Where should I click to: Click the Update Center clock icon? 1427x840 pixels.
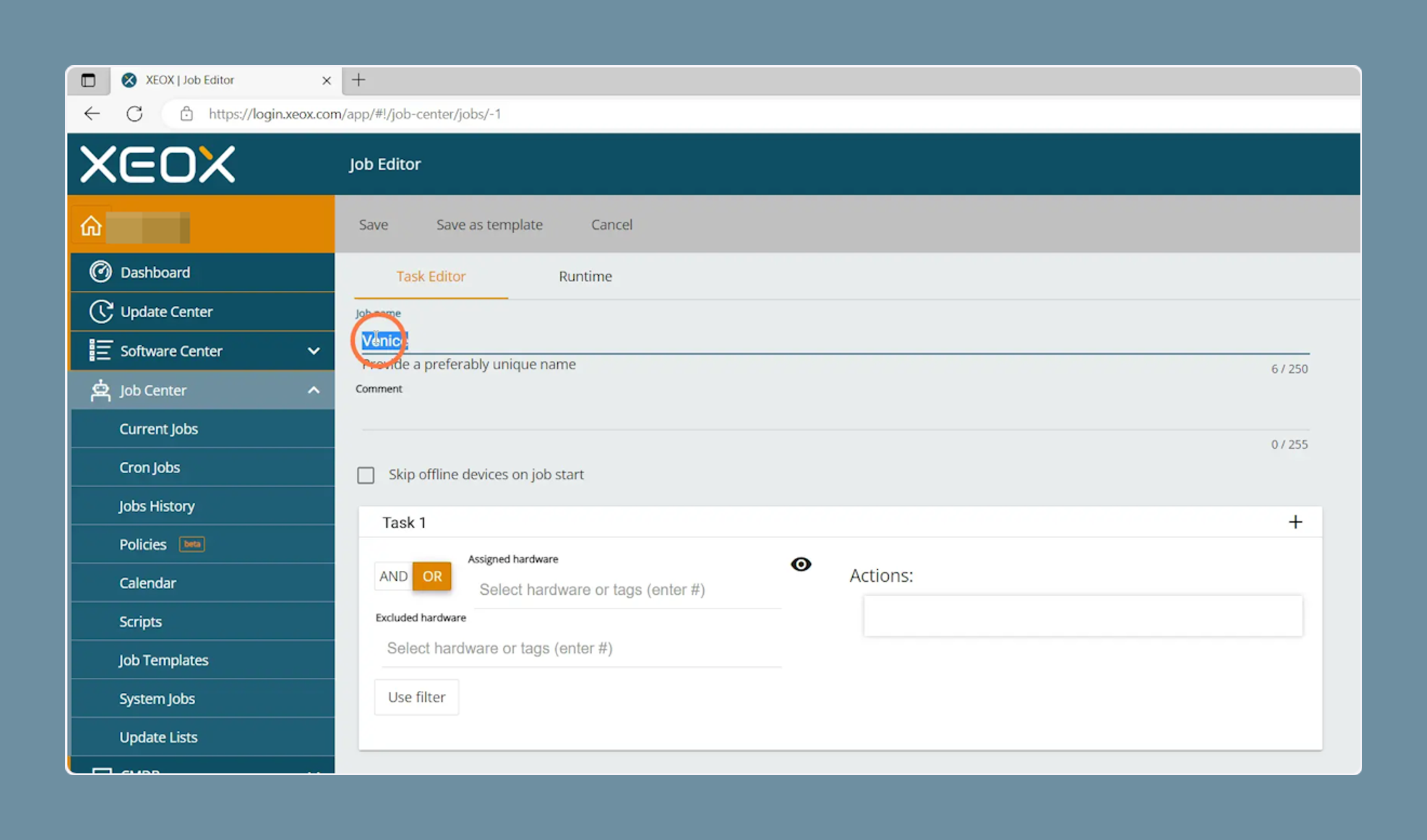[x=101, y=311]
